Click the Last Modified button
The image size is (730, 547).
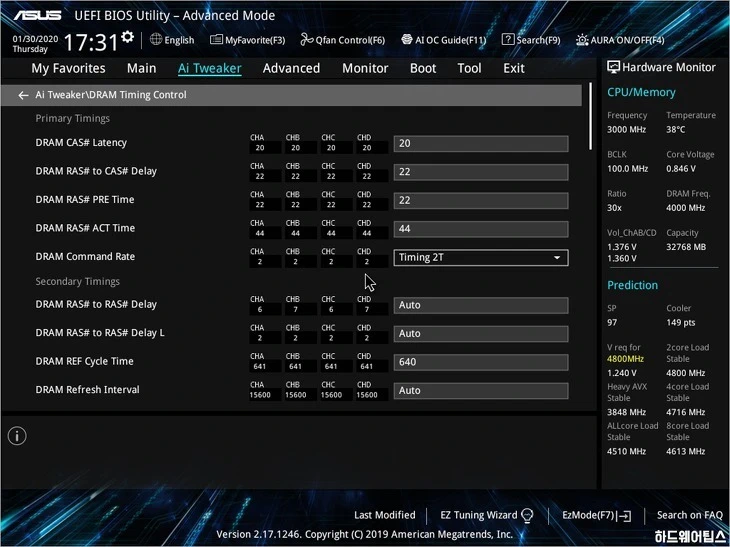click(x=385, y=515)
